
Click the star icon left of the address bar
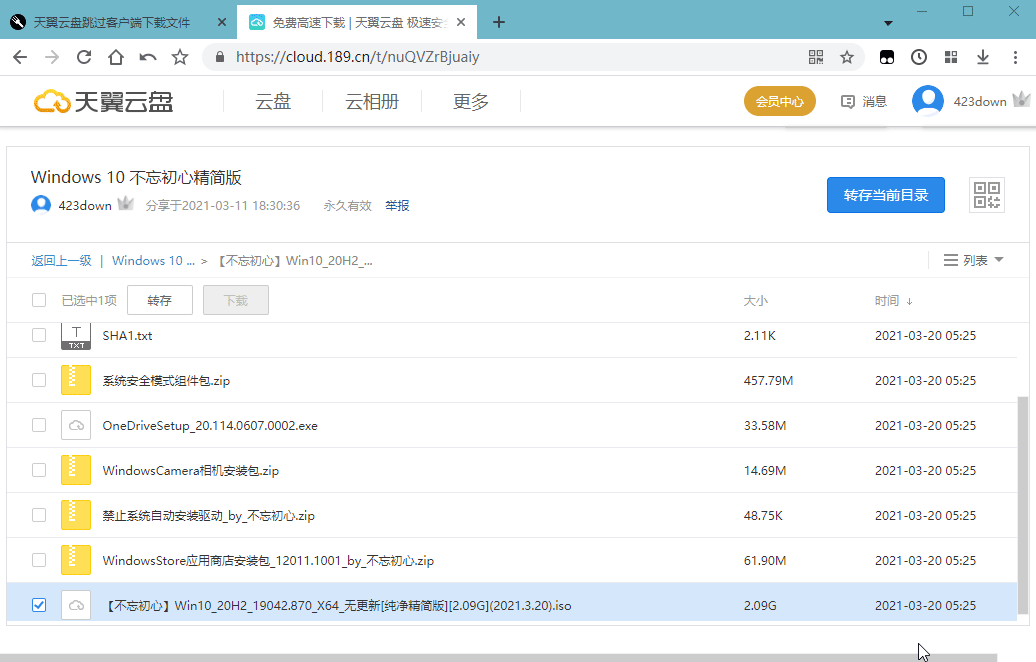click(x=180, y=57)
